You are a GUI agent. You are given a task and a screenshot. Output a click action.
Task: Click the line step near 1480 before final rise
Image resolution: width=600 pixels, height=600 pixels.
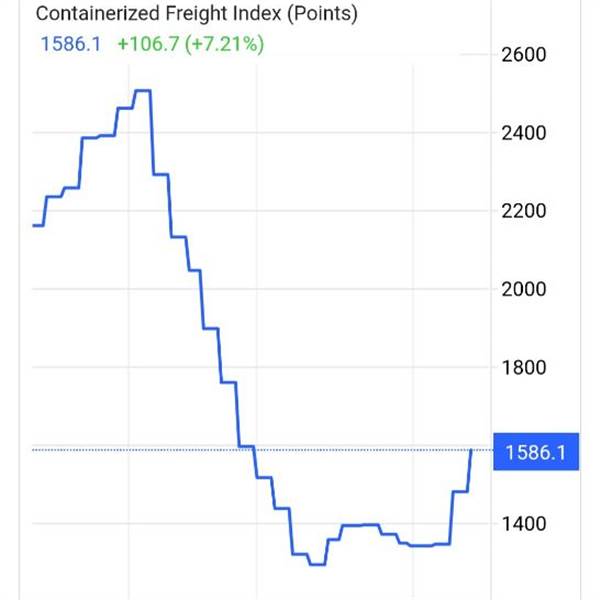tap(460, 491)
